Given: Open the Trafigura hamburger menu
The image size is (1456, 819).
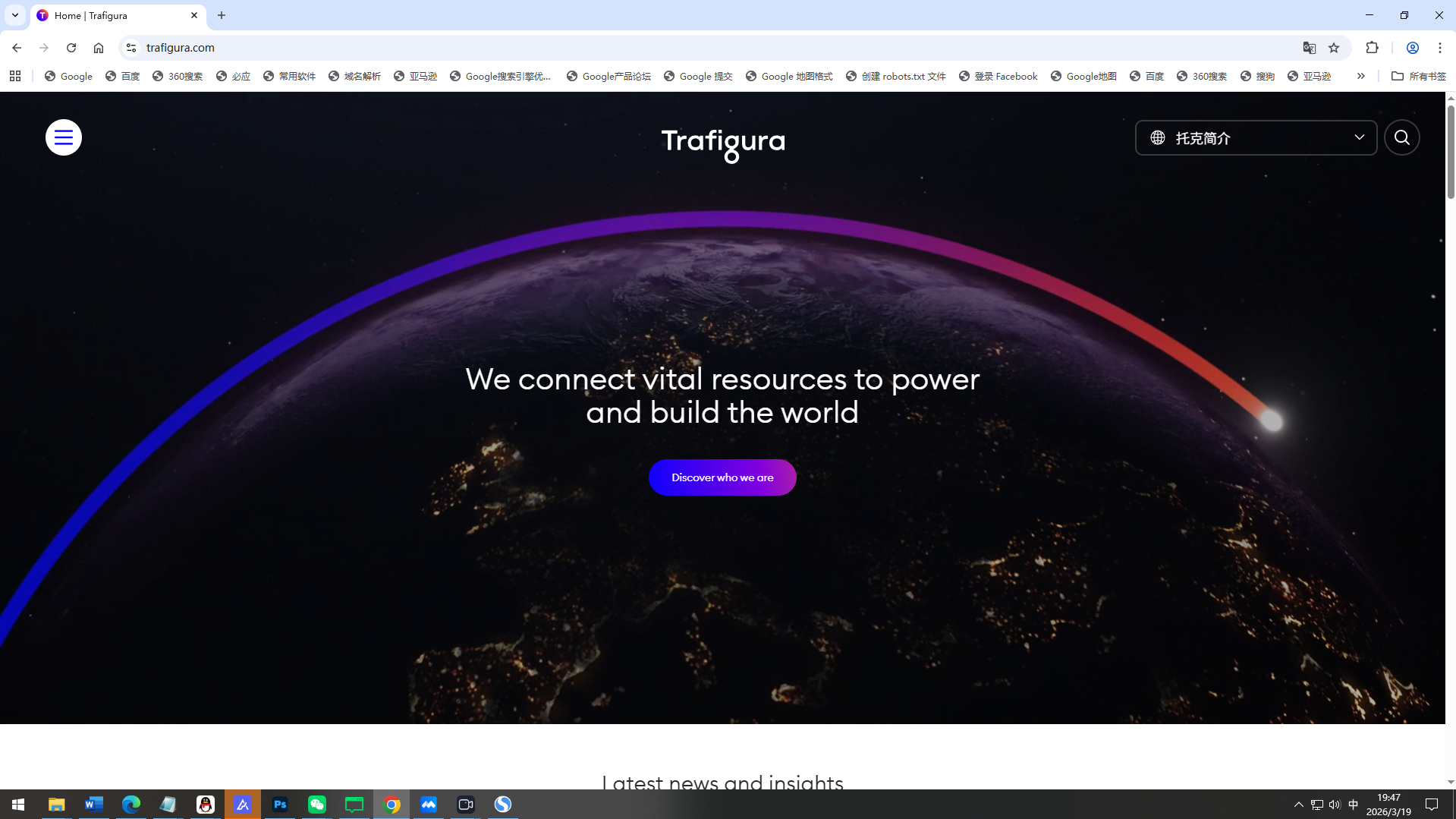Looking at the screenshot, I should click(x=64, y=137).
